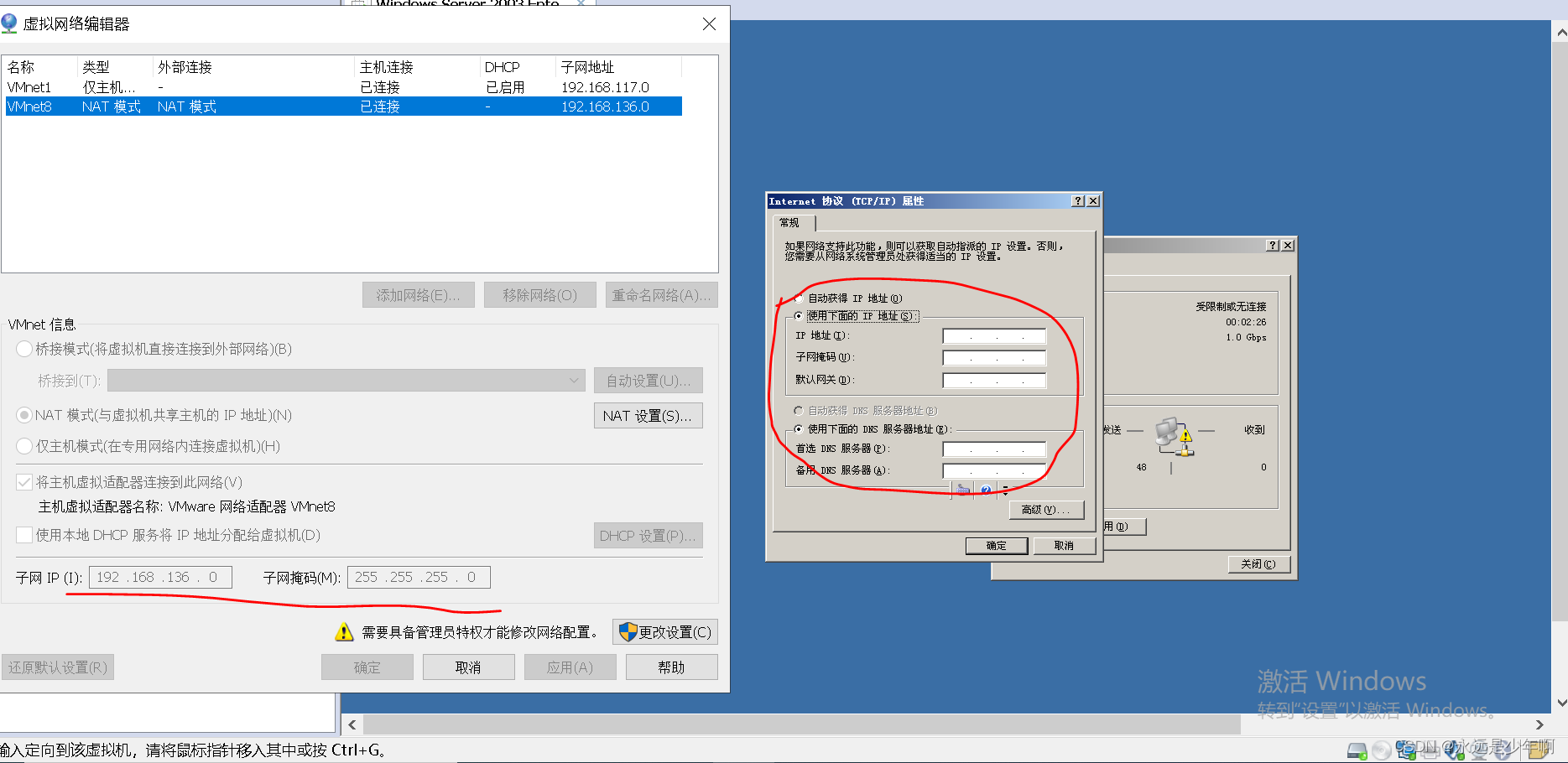This screenshot has width=1568, height=763.
Task: Click the help question button in TCP/IP dialog title
Action: pyautogui.click(x=1078, y=201)
